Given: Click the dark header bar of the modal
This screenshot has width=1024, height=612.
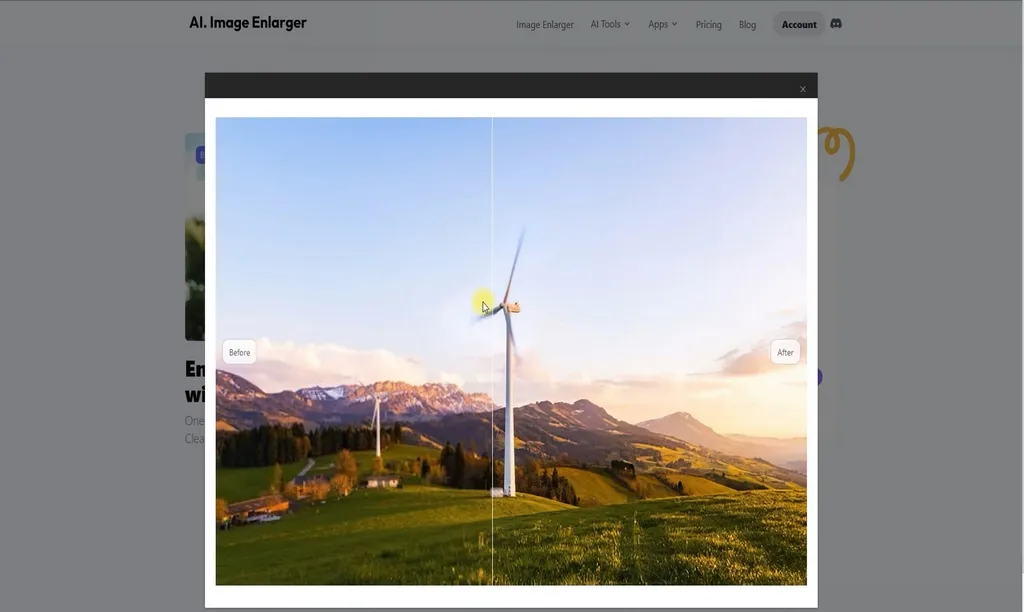Looking at the screenshot, I should pos(500,86).
